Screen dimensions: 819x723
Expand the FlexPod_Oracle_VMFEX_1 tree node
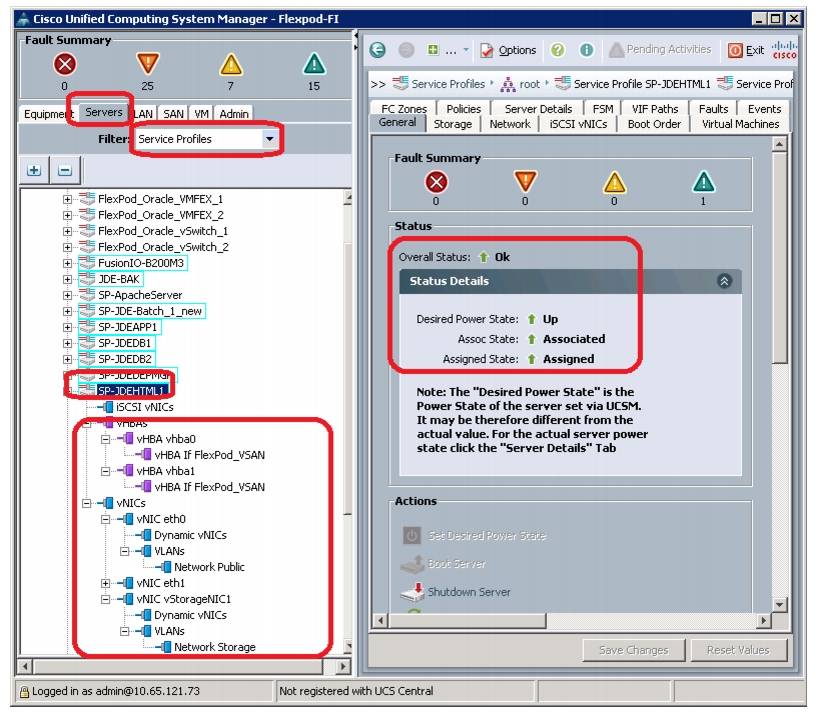click(x=67, y=199)
